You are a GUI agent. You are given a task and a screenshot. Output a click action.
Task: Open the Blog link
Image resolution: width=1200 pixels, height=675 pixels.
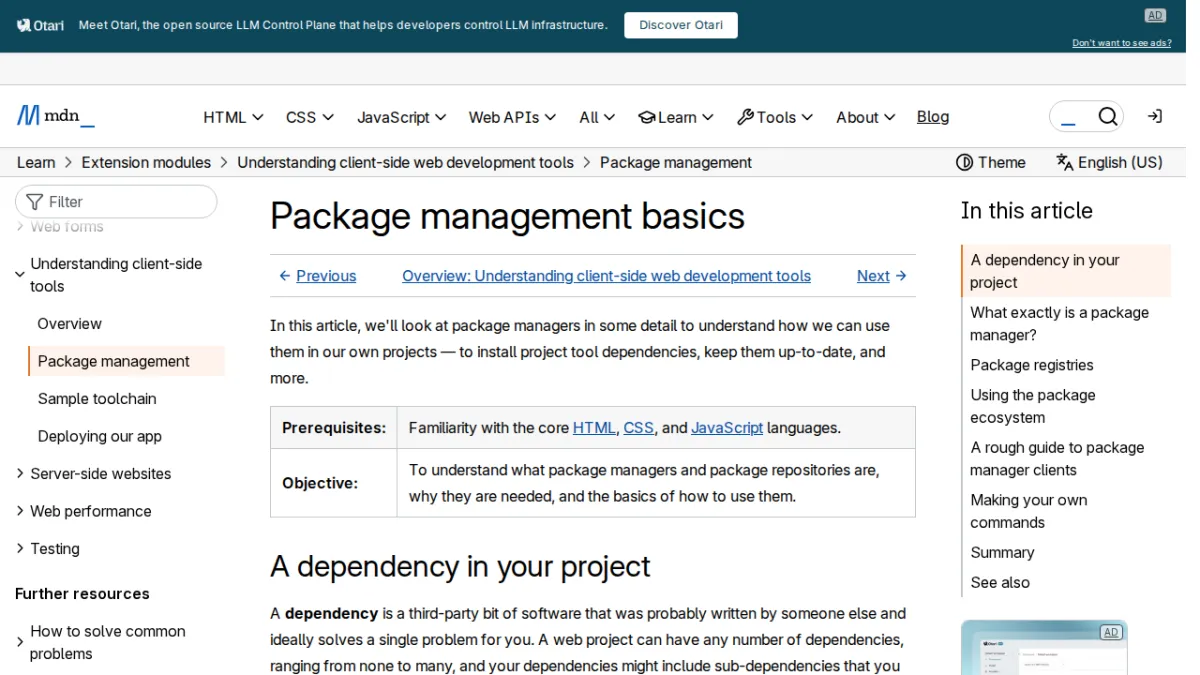[x=933, y=117]
